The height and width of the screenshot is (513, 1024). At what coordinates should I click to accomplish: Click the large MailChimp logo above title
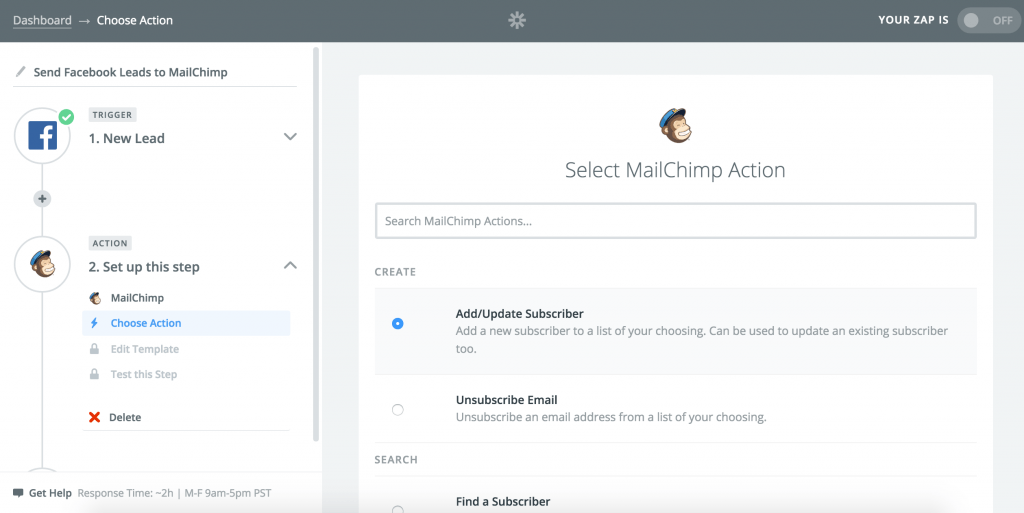pyautogui.click(x=675, y=125)
